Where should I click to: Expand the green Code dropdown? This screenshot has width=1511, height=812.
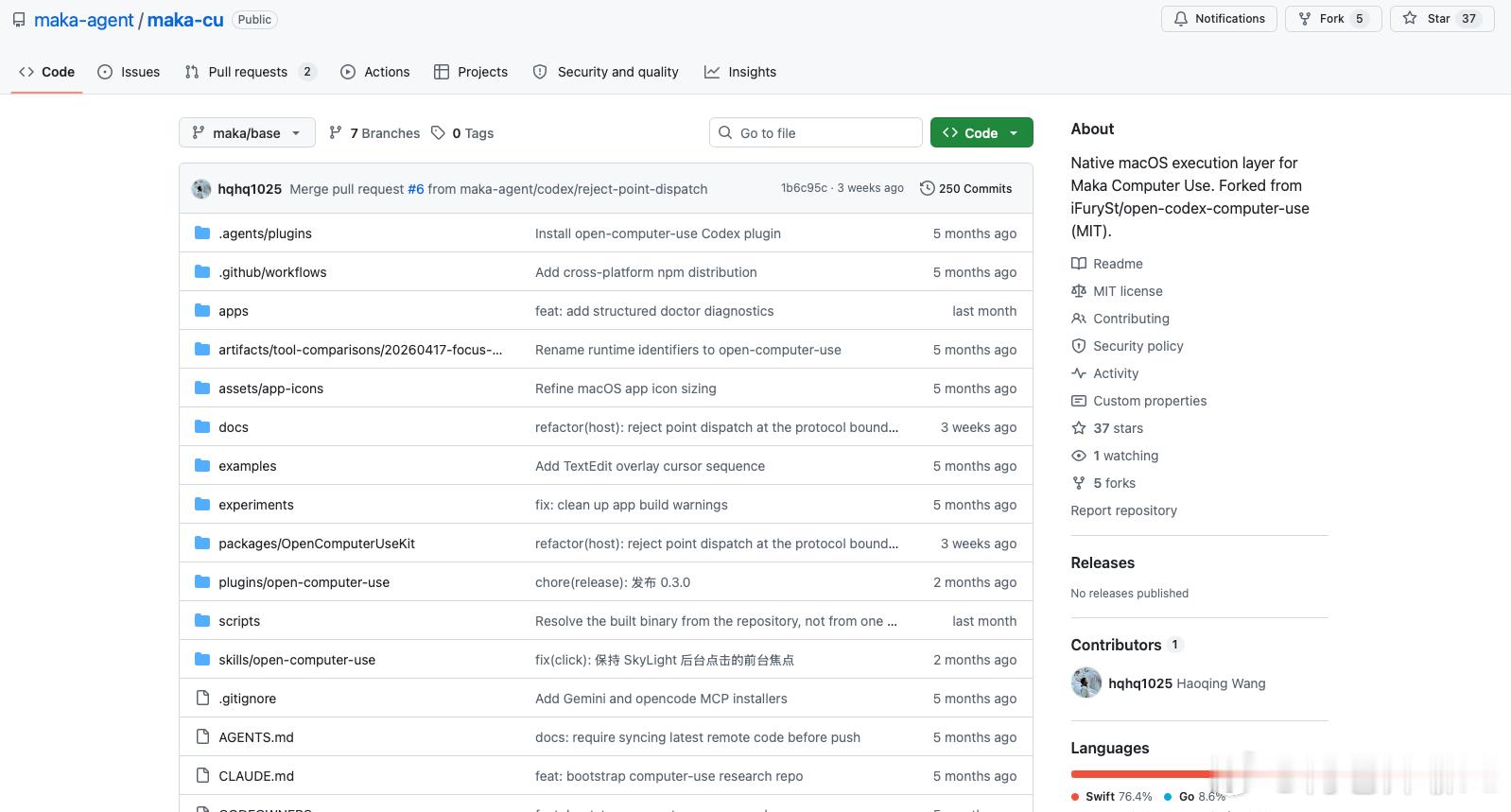[x=981, y=132]
